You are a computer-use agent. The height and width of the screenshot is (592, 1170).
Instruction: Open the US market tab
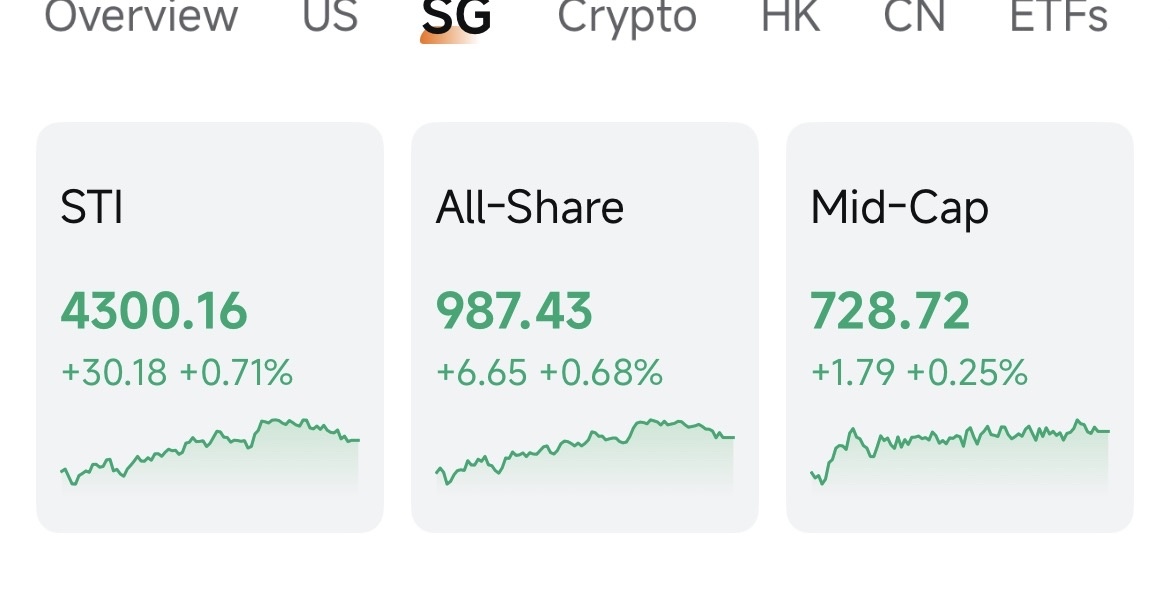330,17
